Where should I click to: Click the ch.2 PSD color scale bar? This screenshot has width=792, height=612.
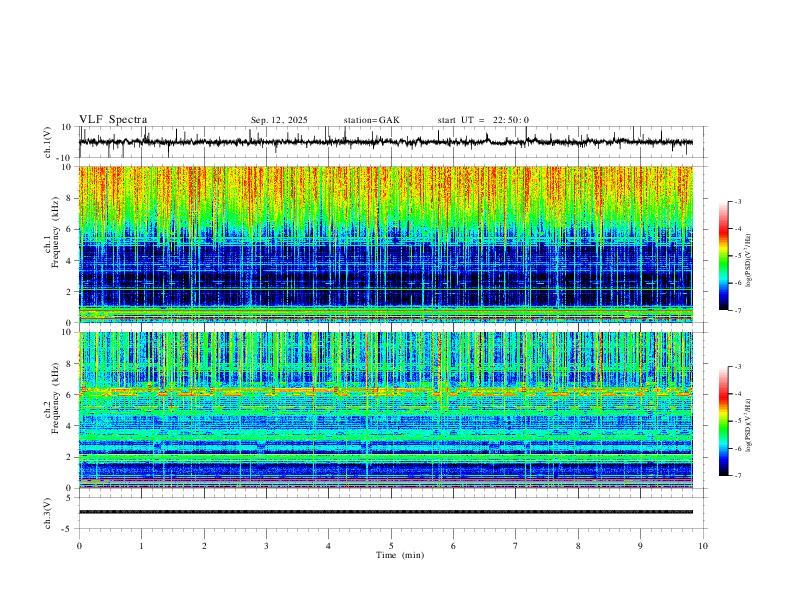(723, 421)
